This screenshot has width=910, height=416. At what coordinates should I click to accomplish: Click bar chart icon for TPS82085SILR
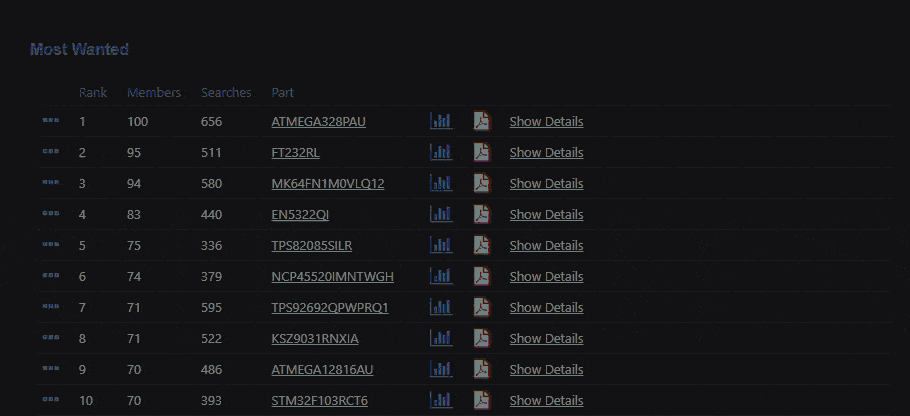440,245
